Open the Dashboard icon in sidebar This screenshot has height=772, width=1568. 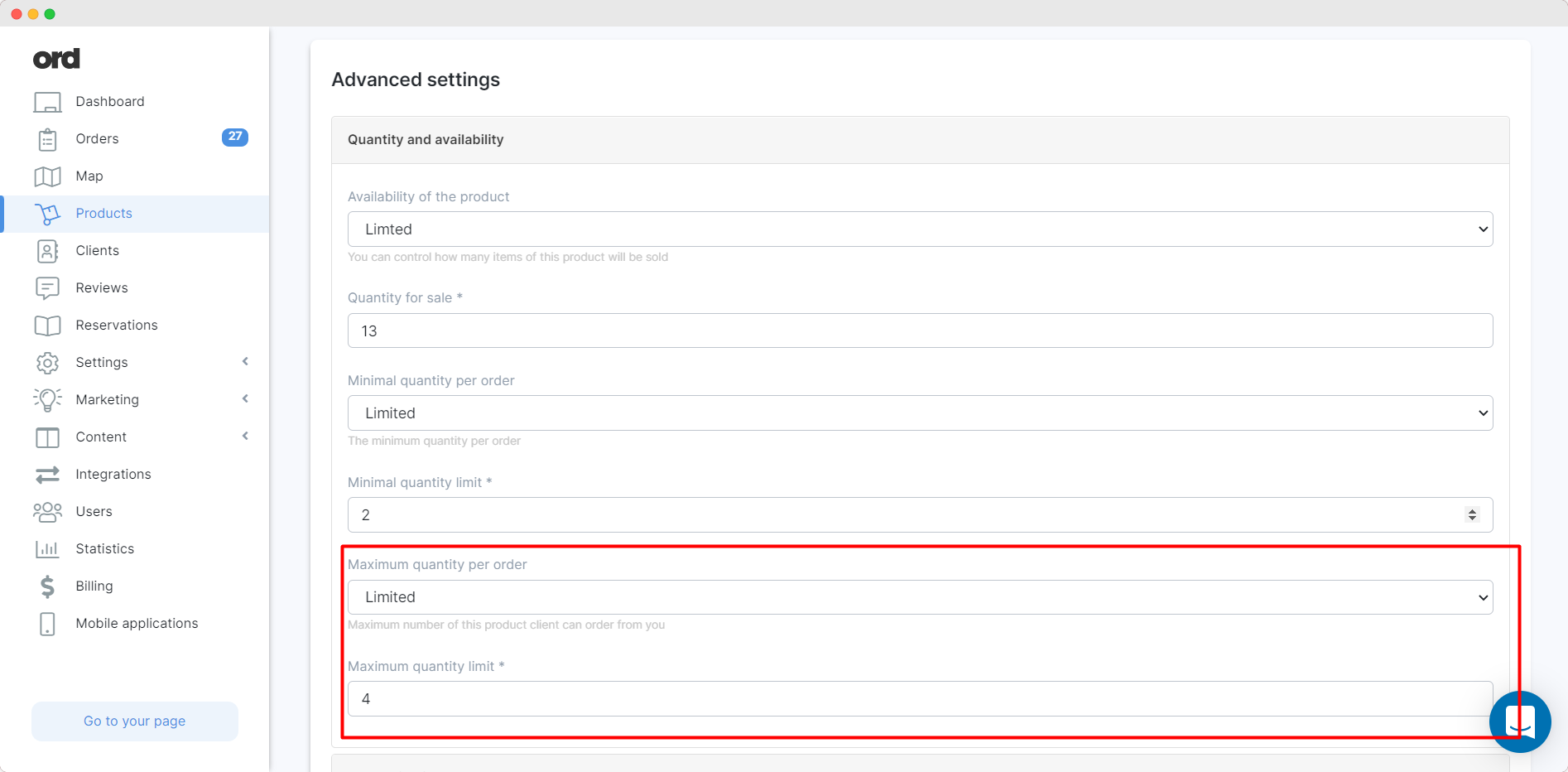(47, 102)
